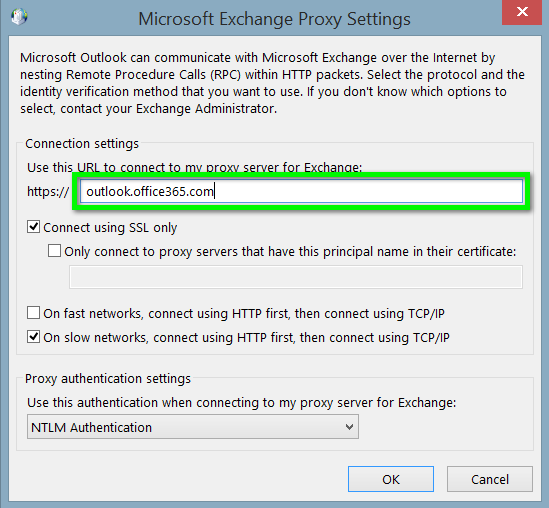Click the 'Use this URL to connect' label

point(194,167)
